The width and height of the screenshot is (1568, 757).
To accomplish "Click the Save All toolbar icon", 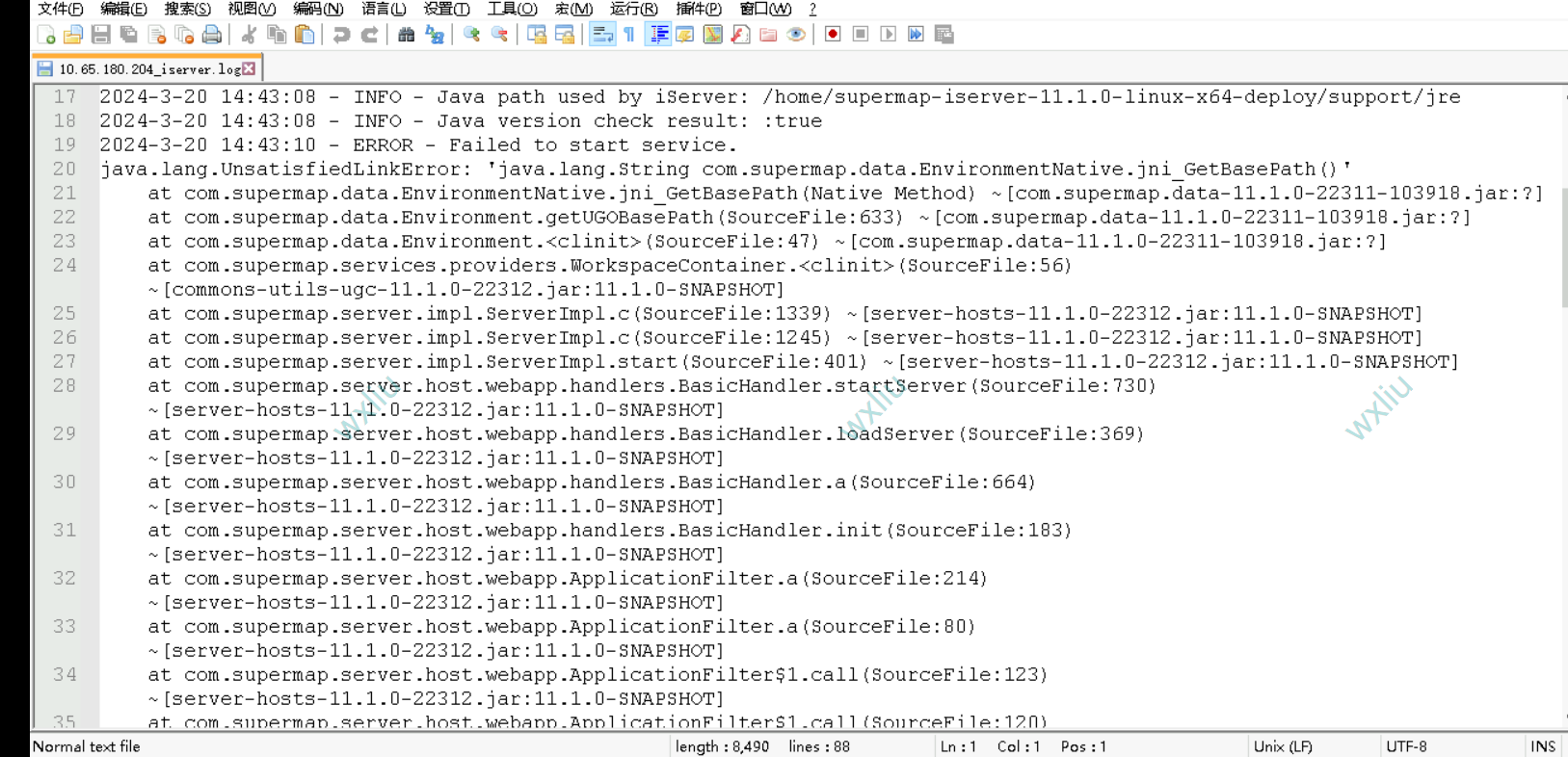I will tap(129, 35).
